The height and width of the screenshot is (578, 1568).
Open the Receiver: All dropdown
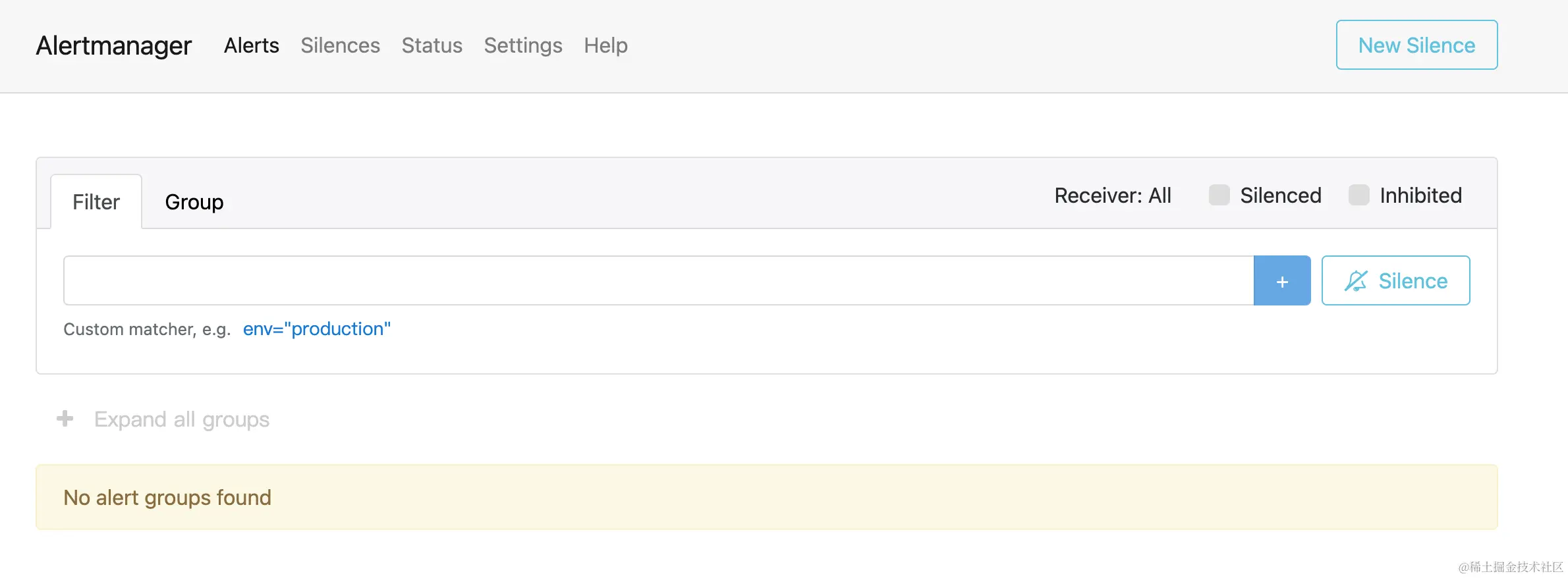pos(1112,196)
